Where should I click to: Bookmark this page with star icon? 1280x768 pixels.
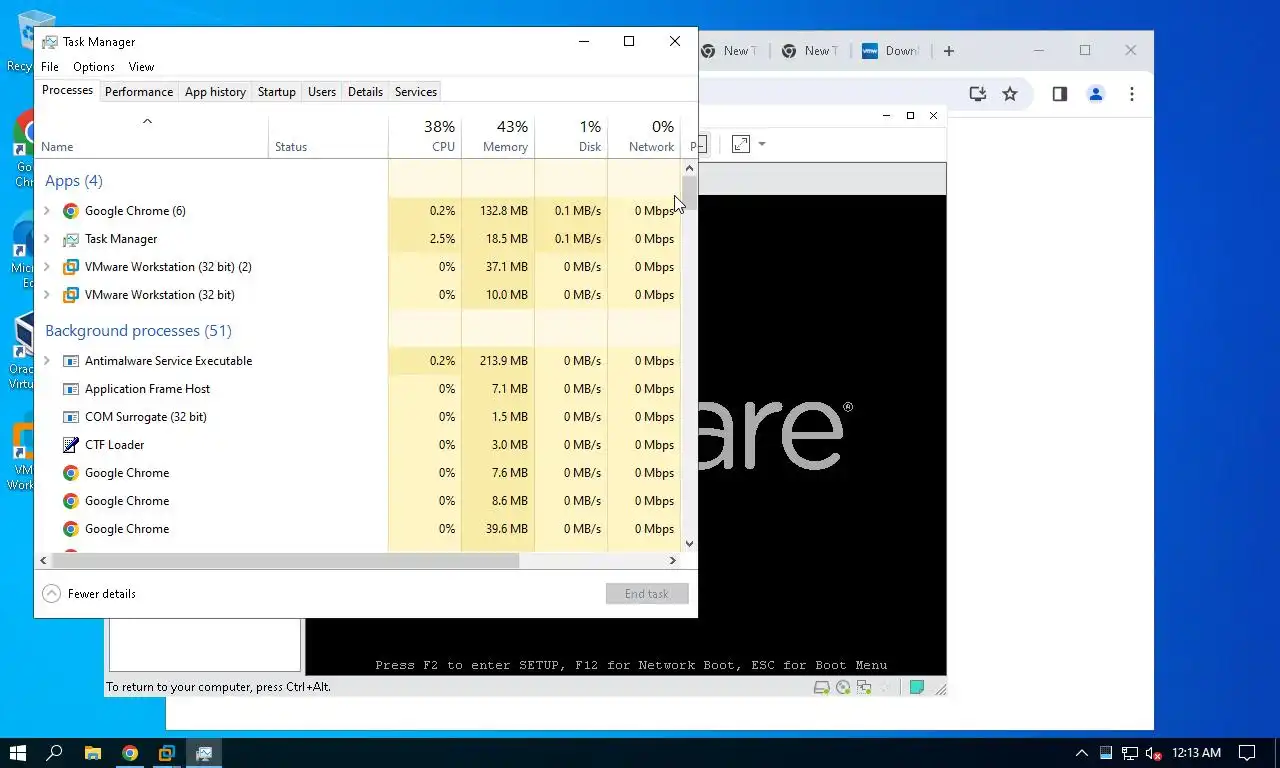point(1010,94)
